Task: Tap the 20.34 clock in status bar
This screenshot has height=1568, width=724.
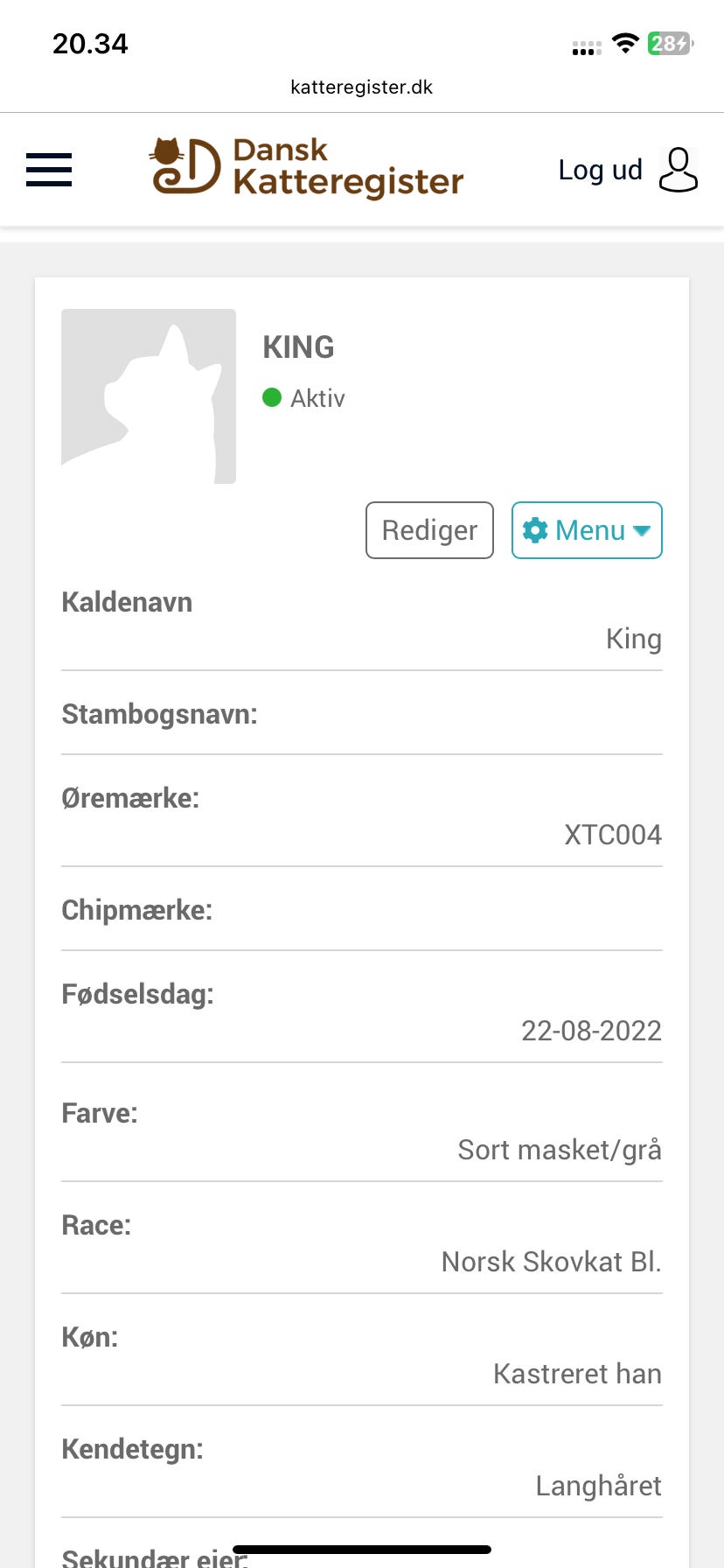Action: [90, 44]
